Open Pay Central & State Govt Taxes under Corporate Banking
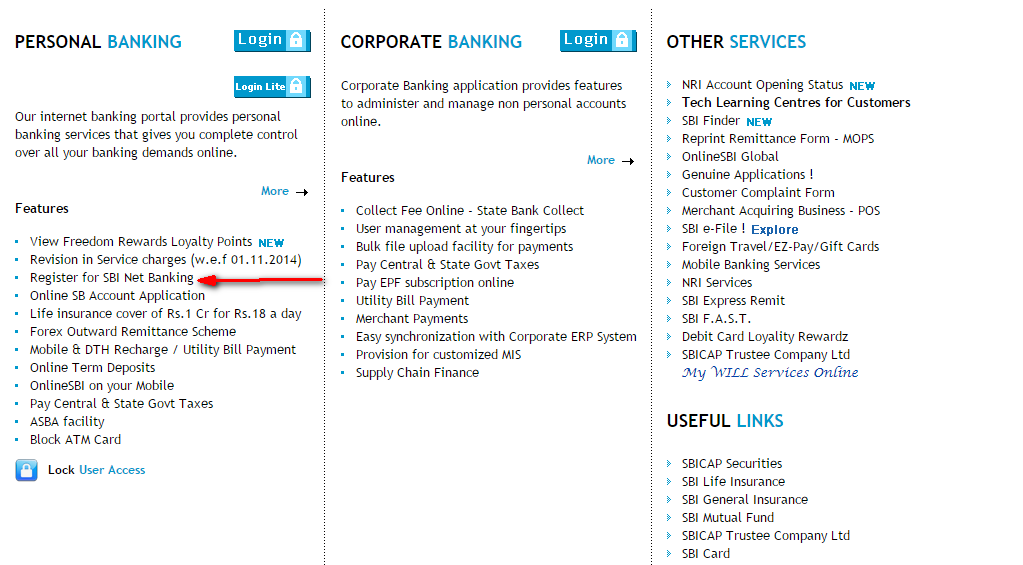 click(448, 265)
